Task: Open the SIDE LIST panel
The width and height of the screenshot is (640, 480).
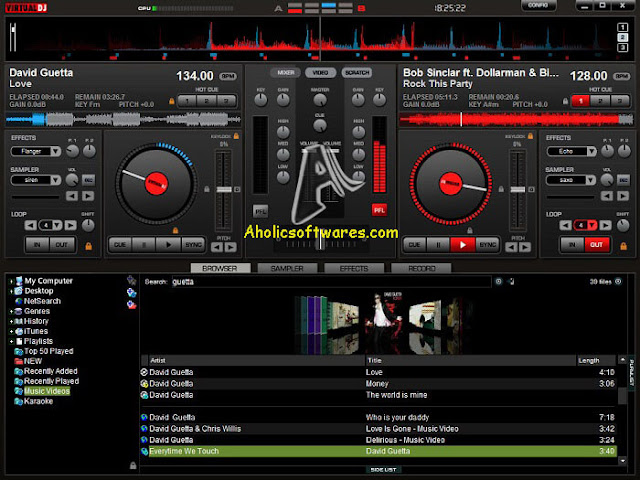Action: pos(383,470)
